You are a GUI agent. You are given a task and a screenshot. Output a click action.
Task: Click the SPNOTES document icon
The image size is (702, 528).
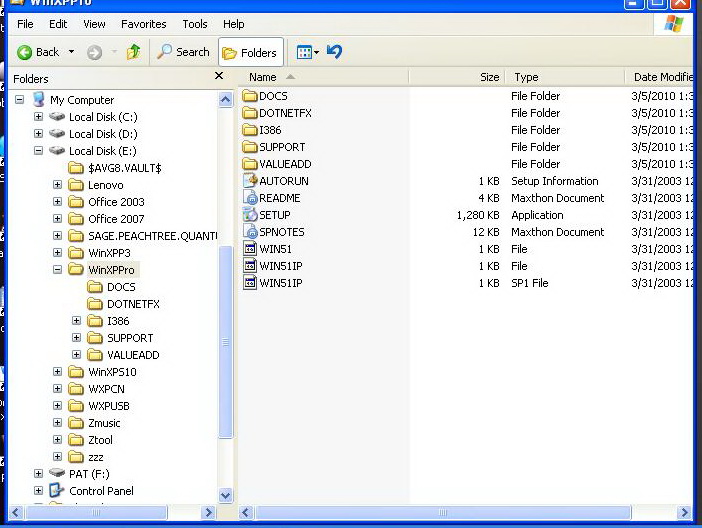[x=250, y=232]
